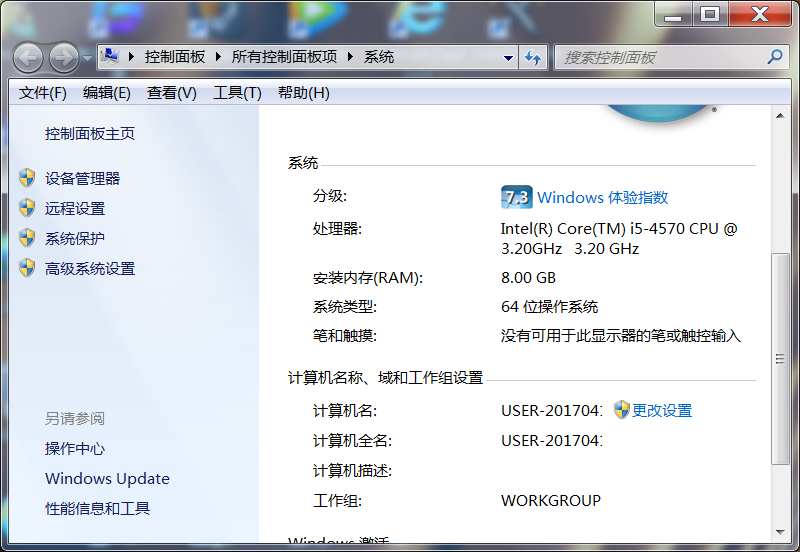Open Windows 体验指数 link
800x552 pixels.
(603, 197)
